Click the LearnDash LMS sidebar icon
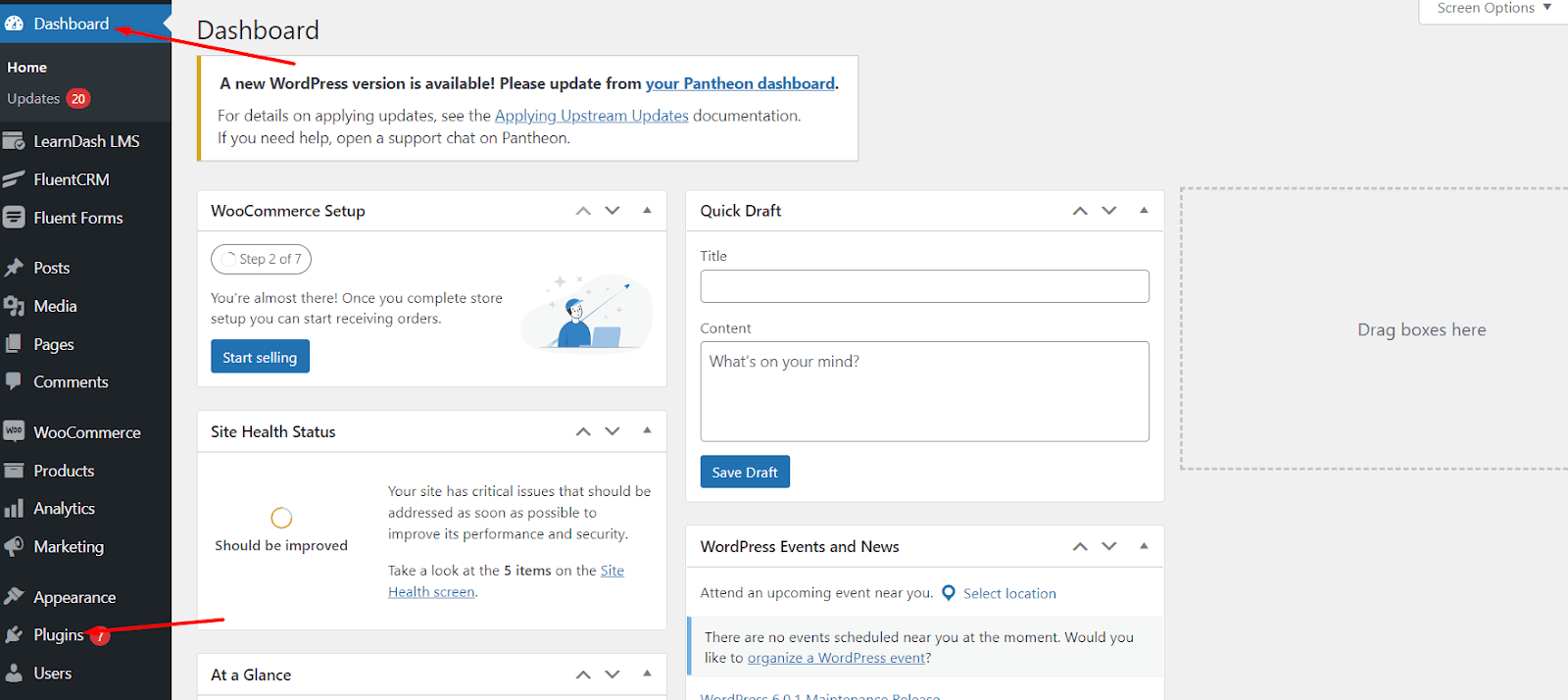1568x700 pixels. pyautogui.click(x=14, y=141)
